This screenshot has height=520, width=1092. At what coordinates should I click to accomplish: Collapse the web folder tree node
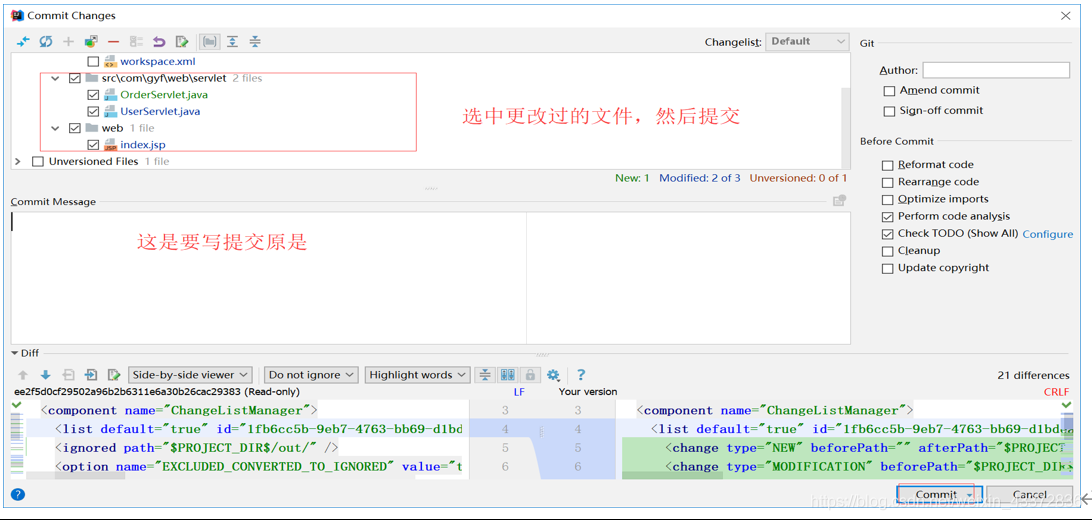[x=56, y=128]
